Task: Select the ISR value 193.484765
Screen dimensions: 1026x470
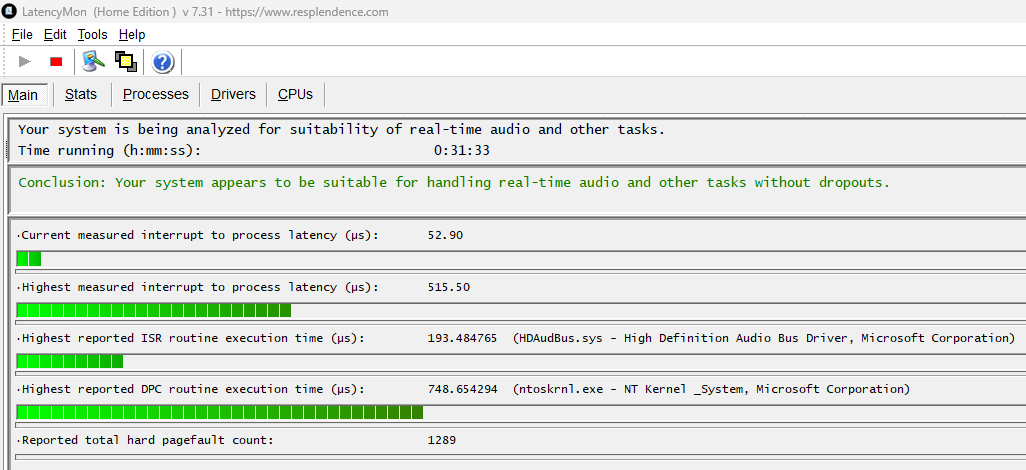Action: click(462, 338)
